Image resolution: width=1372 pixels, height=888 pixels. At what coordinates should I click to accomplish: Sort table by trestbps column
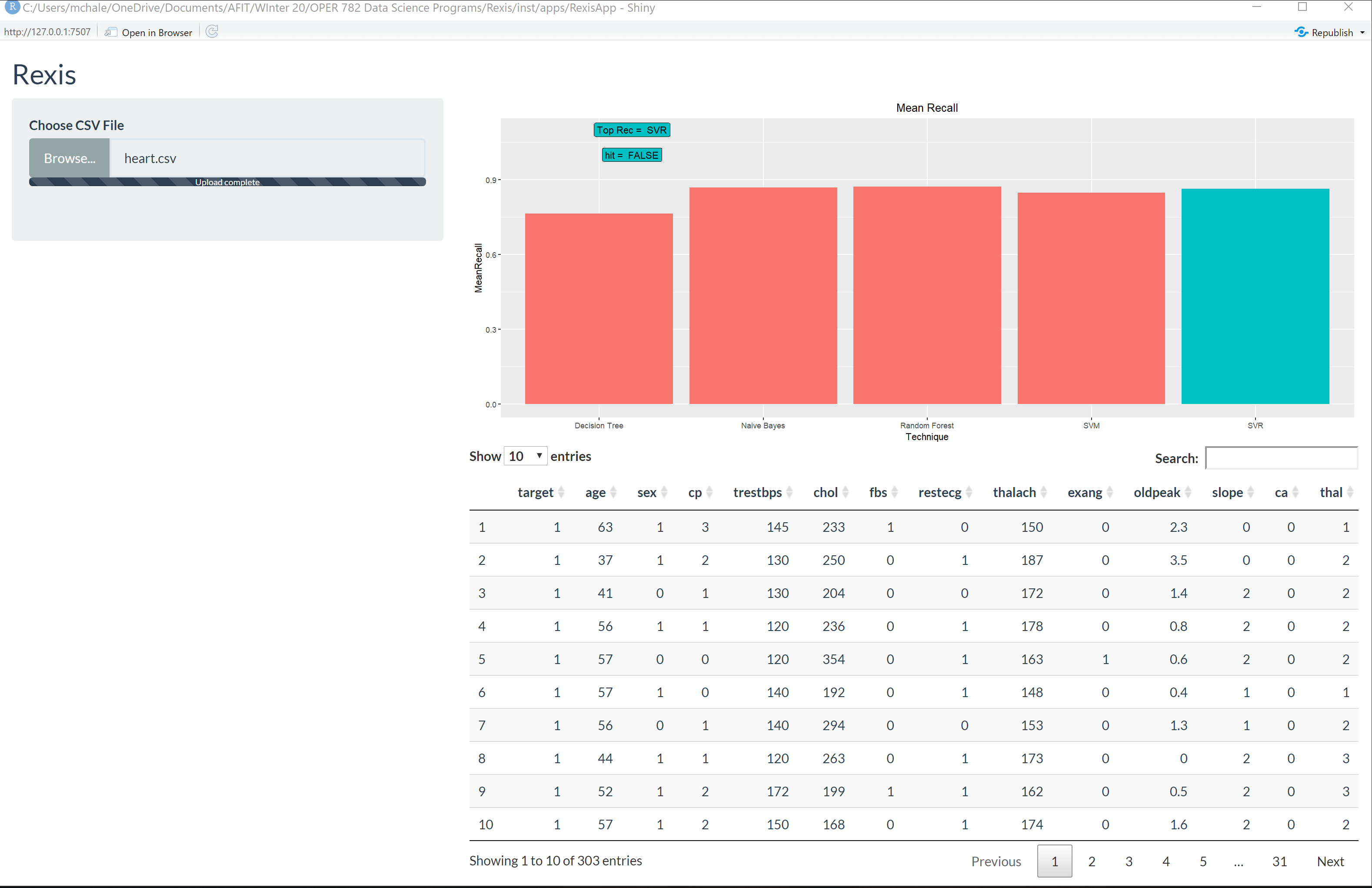tap(763, 492)
